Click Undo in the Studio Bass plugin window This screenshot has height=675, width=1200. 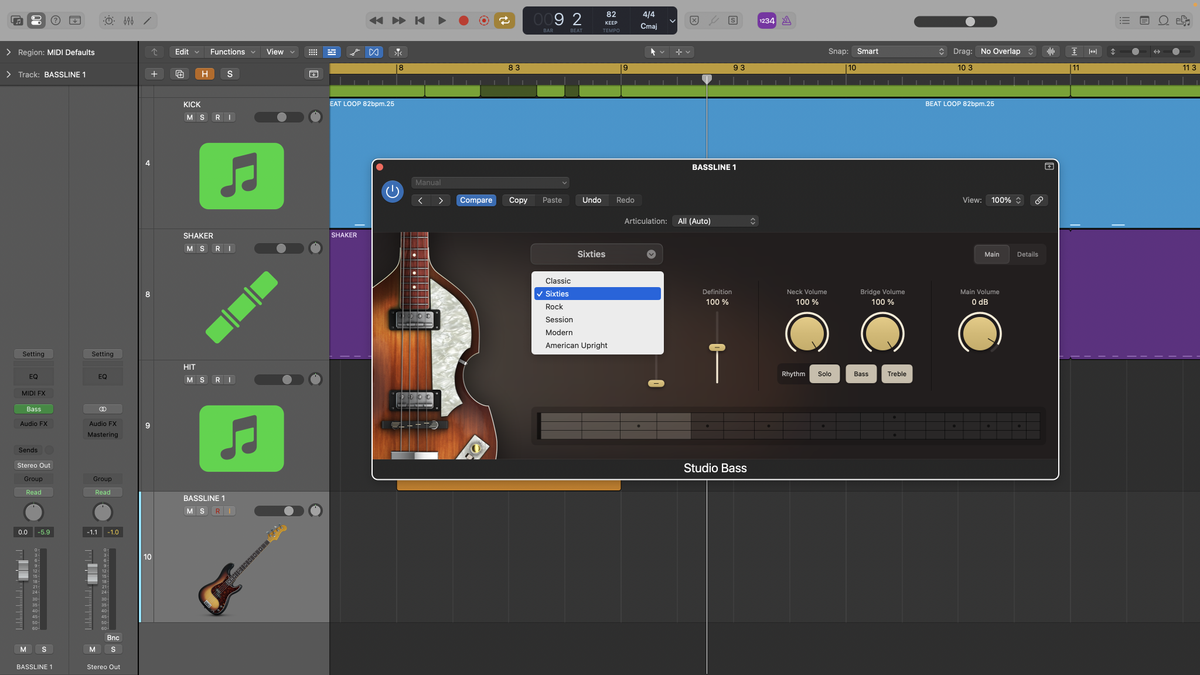click(591, 200)
